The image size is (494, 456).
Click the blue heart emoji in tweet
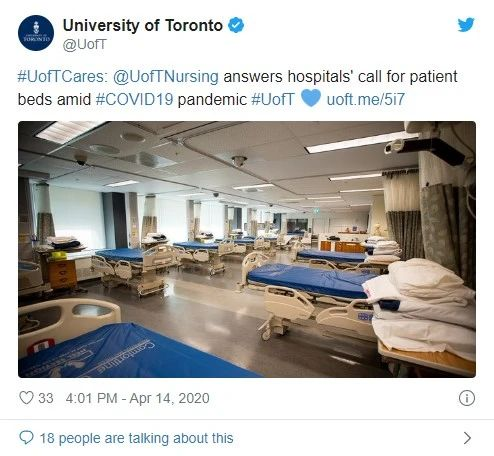(x=311, y=98)
